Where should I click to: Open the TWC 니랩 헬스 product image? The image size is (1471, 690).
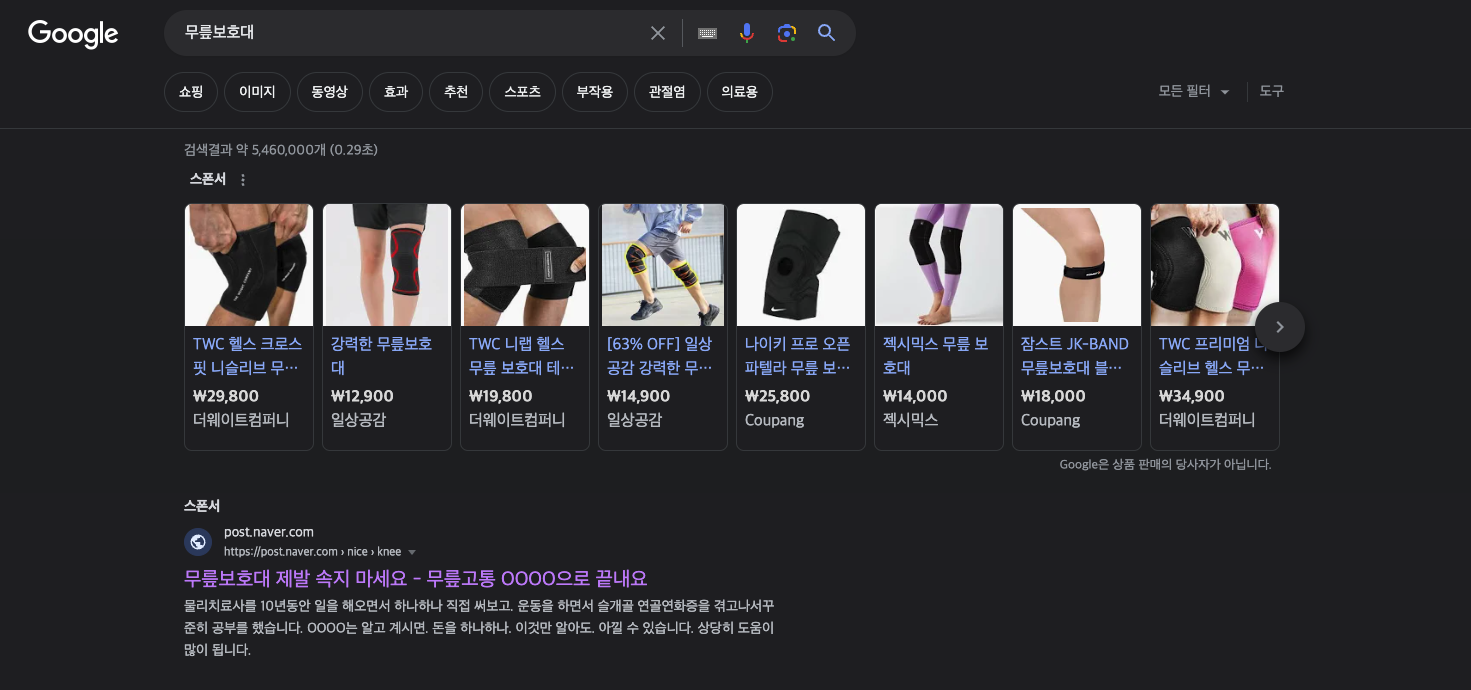point(525,265)
